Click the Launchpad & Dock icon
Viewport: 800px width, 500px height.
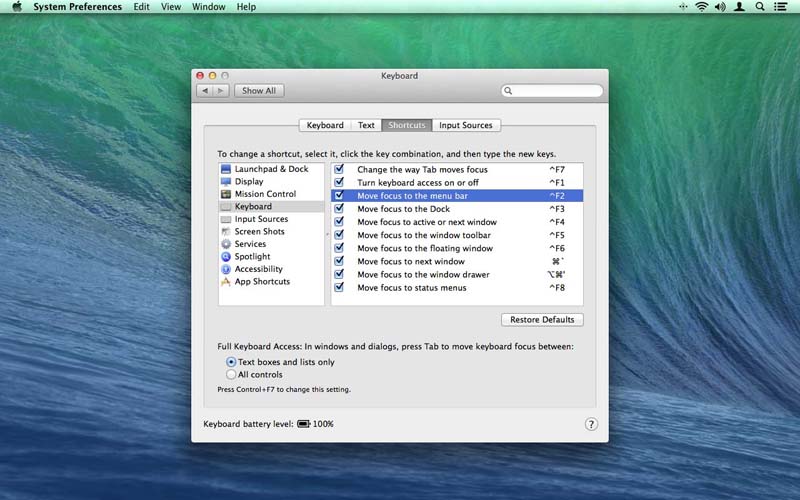tap(226, 169)
